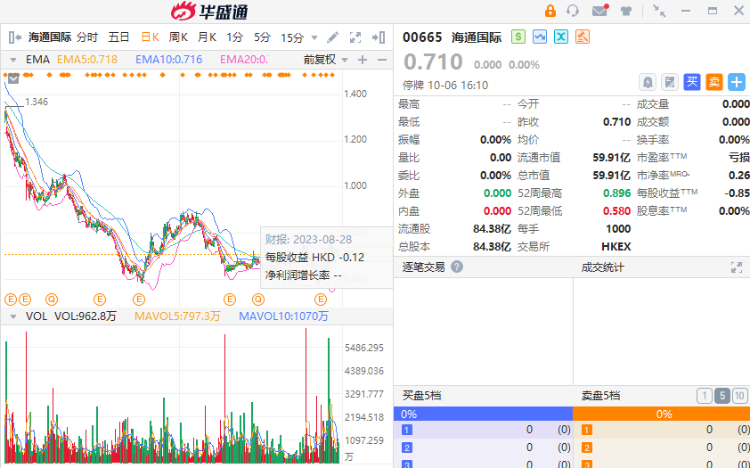Click the 卖盘5档 header
This screenshot has height=468, width=750.
[x=600, y=396]
